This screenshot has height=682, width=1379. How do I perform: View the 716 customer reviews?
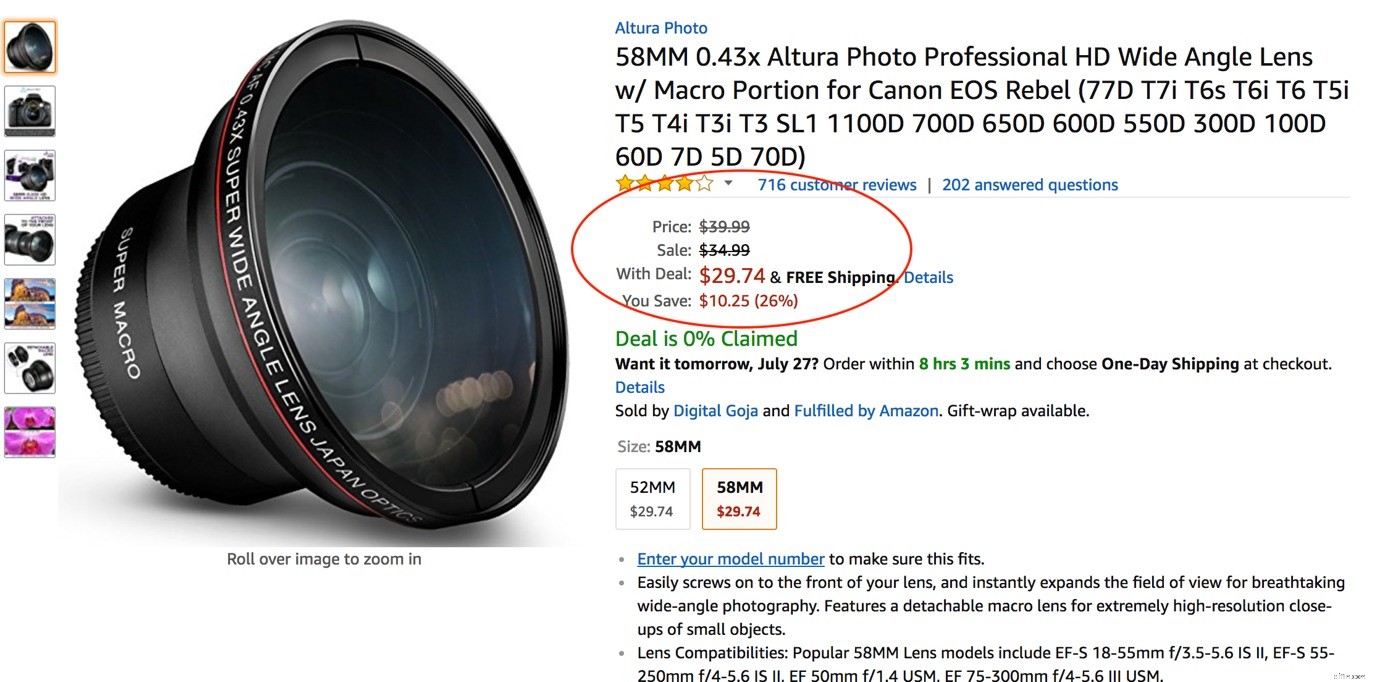click(x=836, y=184)
